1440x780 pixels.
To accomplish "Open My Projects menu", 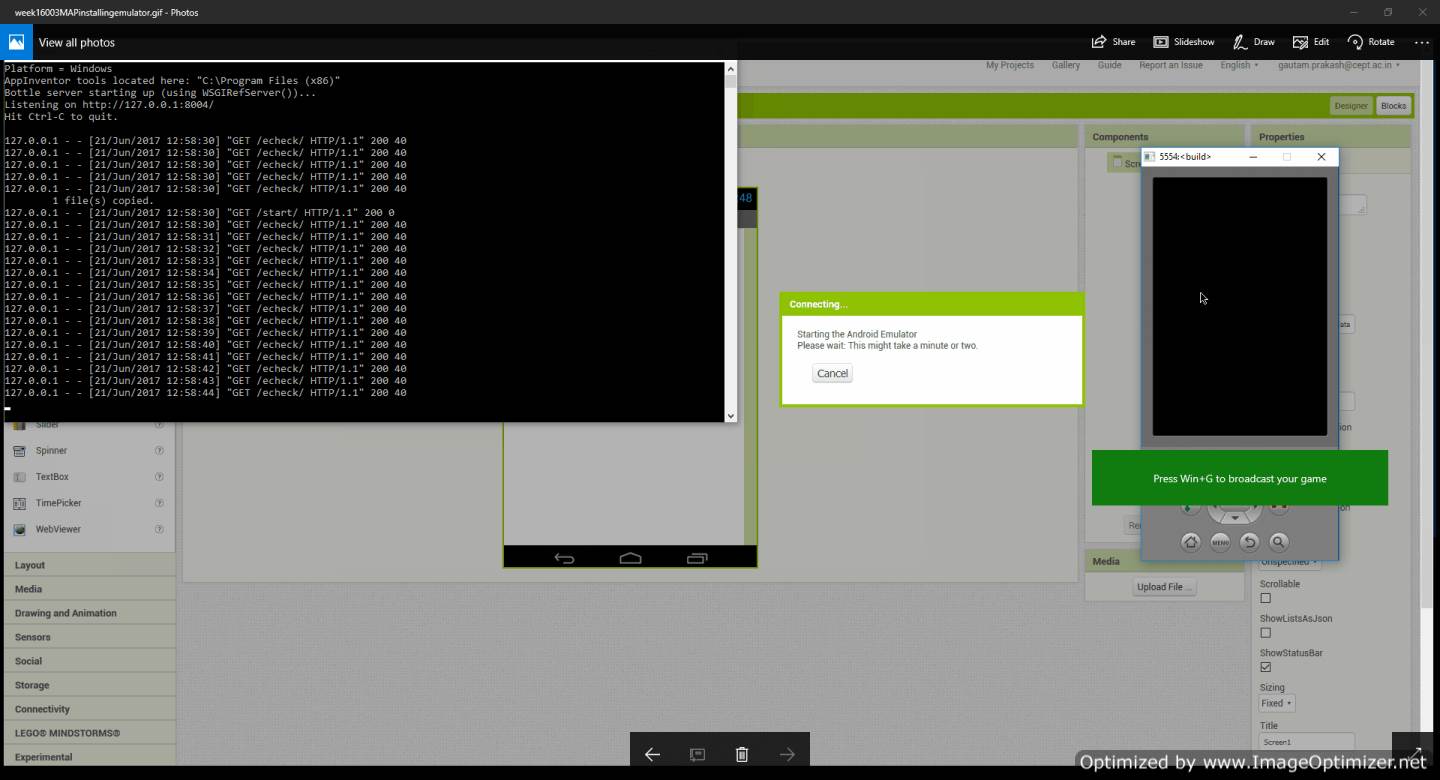I will tap(1009, 65).
